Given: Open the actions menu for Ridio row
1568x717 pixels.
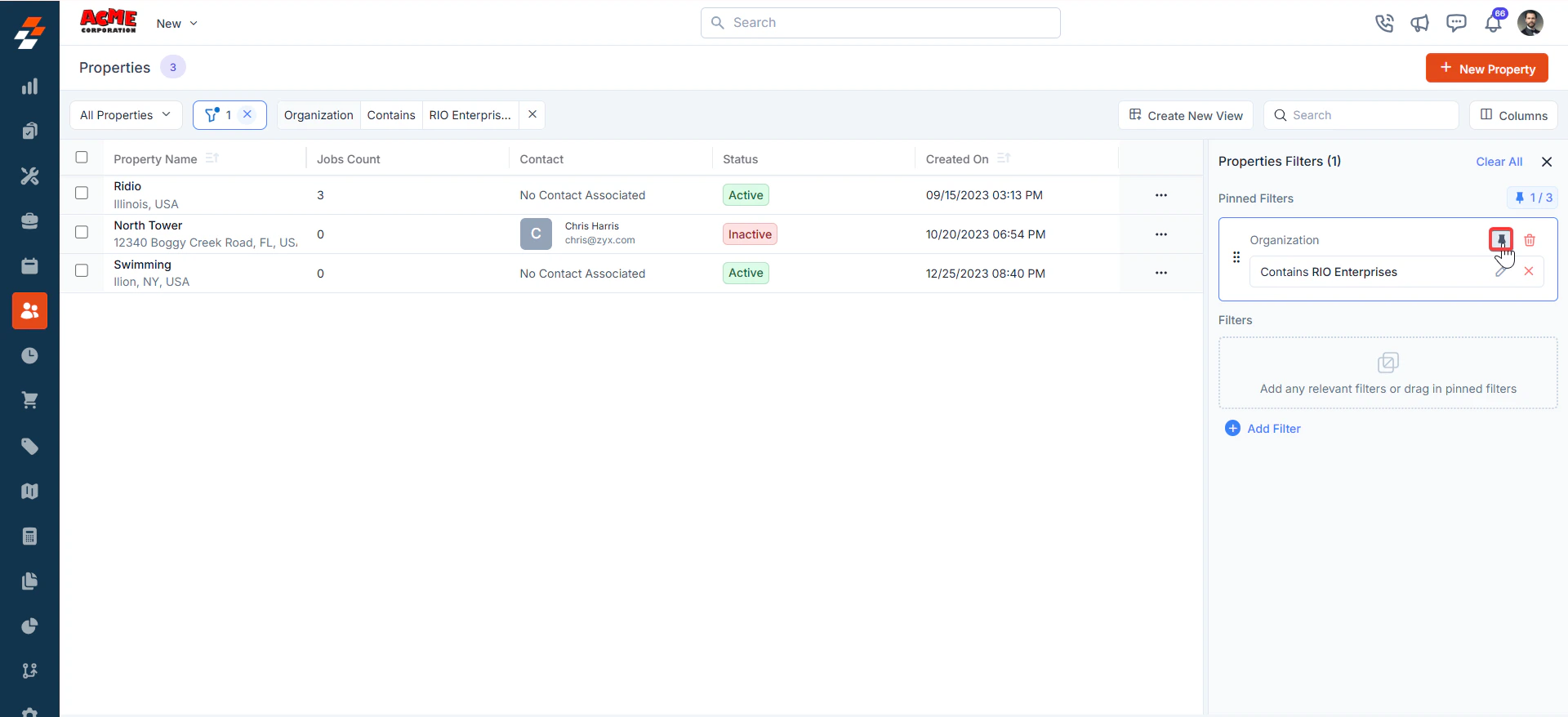Looking at the screenshot, I should [x=1161, y=195].
